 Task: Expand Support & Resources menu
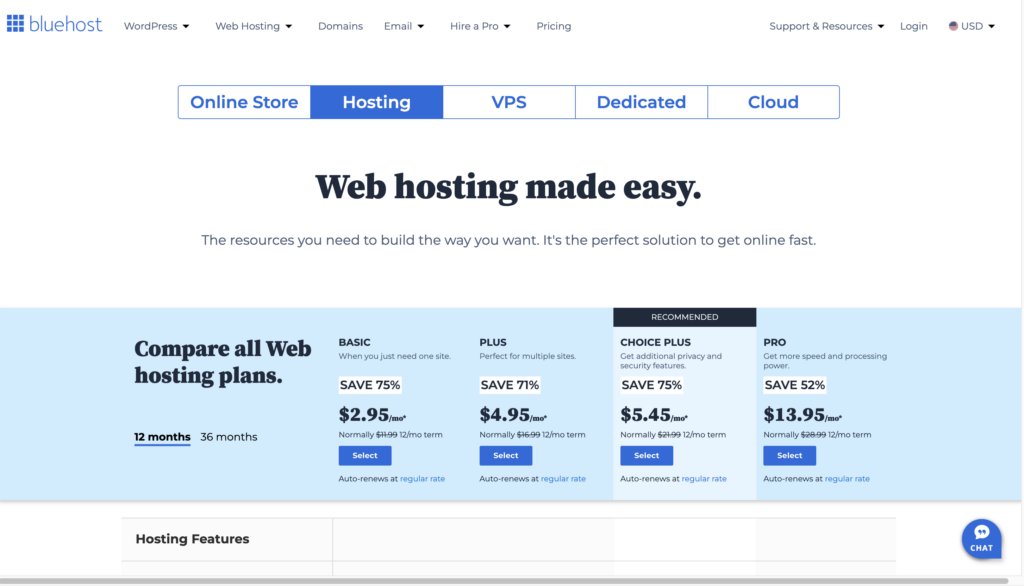click(x=826, y=26)
